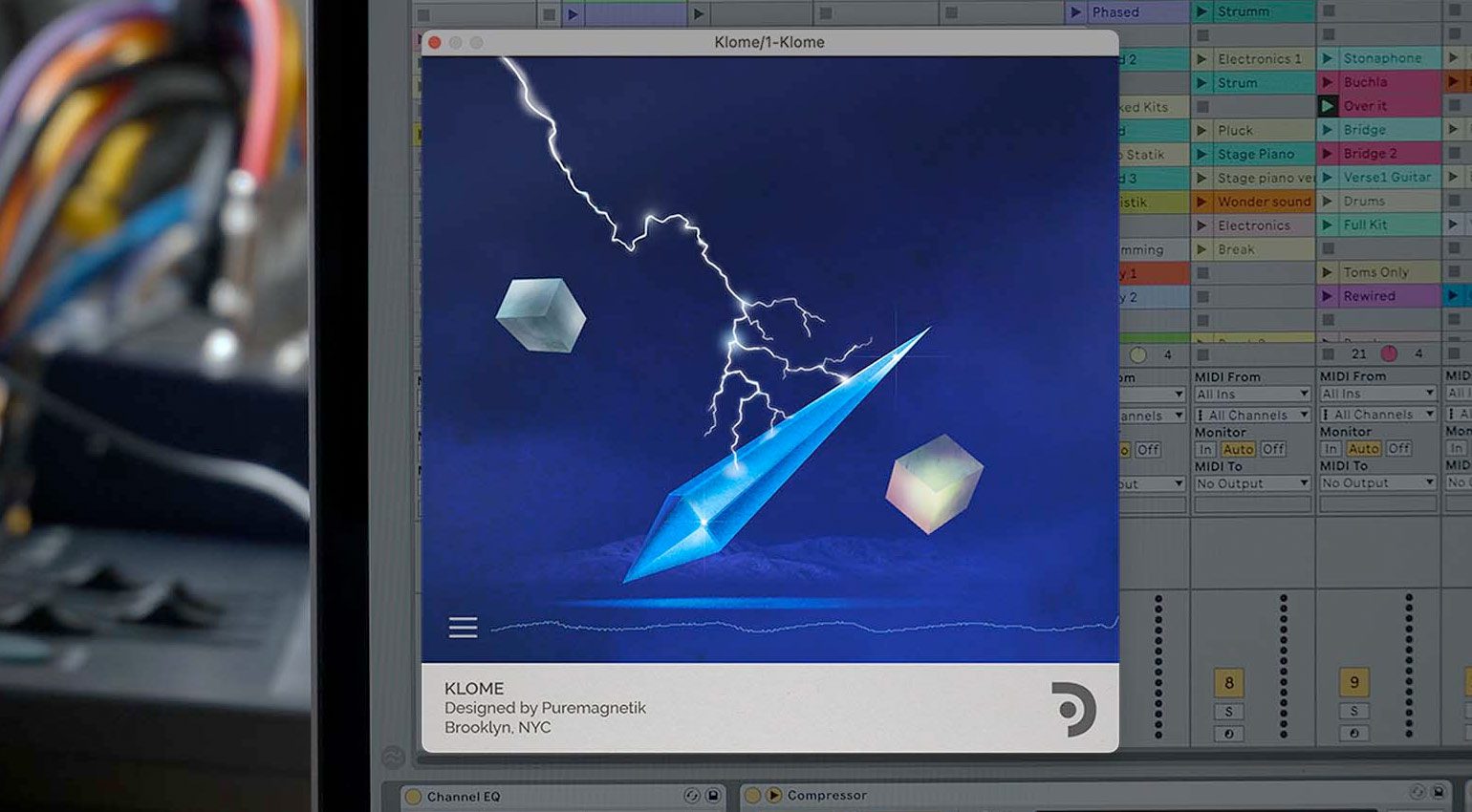1472x812 pixels.
Task: Set track 8 Monitor to Off
Action: [1273, 449]
